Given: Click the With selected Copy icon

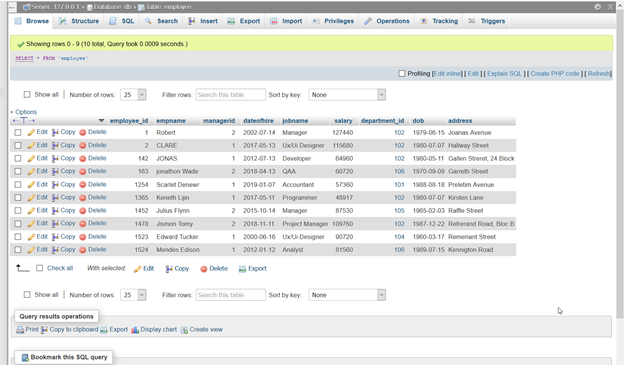Looking at the screenshot, I should click(x=169, y=269).
